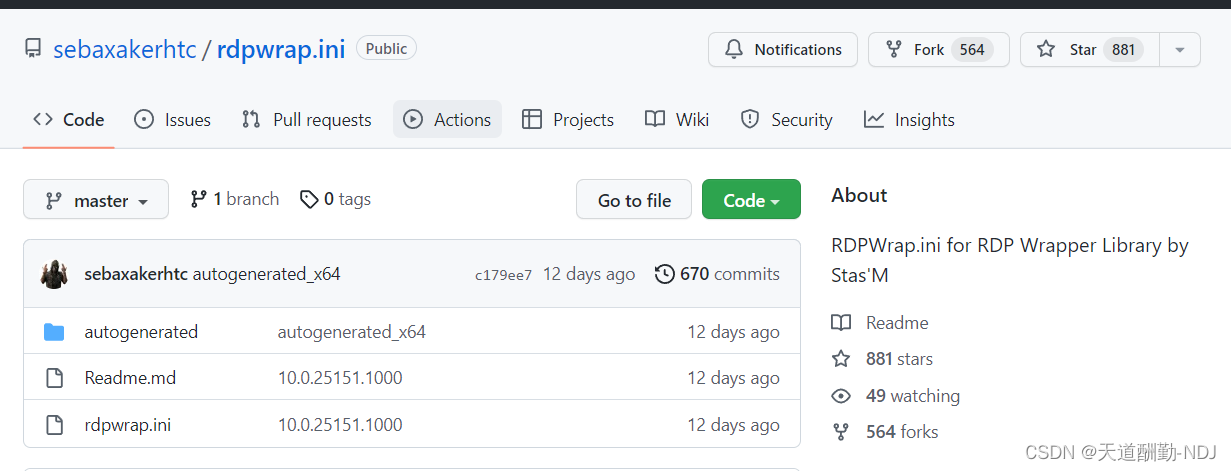Open the Pull requests tab
The width and height of the screenshot is (1231, 471).
point(306,120)
